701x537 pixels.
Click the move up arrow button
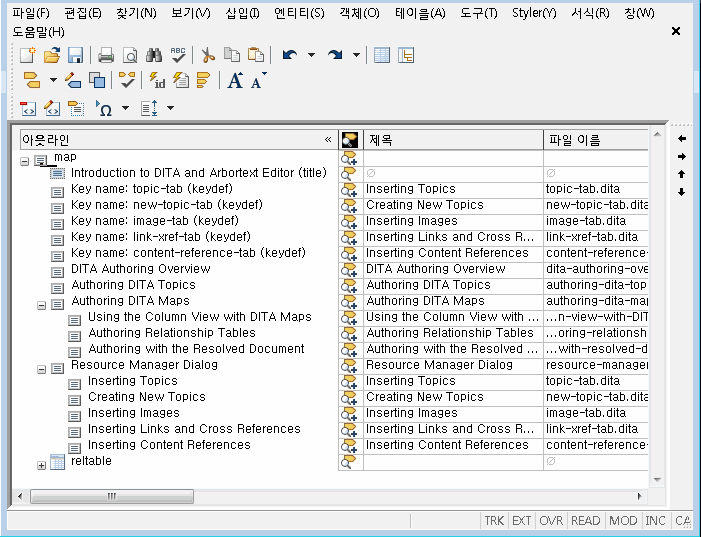(681, 174)
